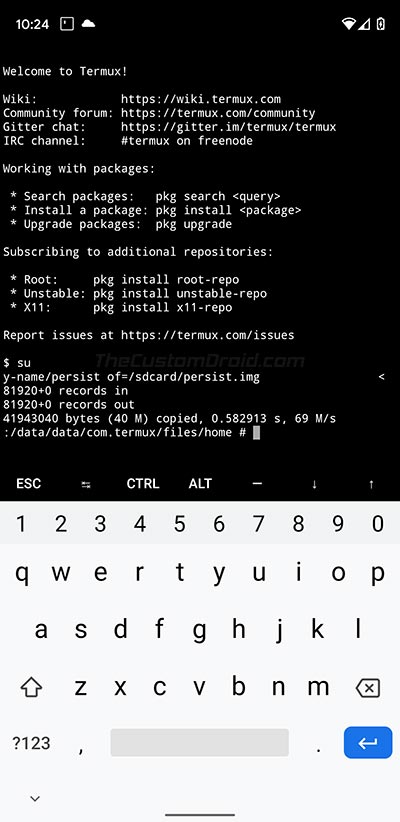Tap the number 5 key

click(x=180, y=524)
